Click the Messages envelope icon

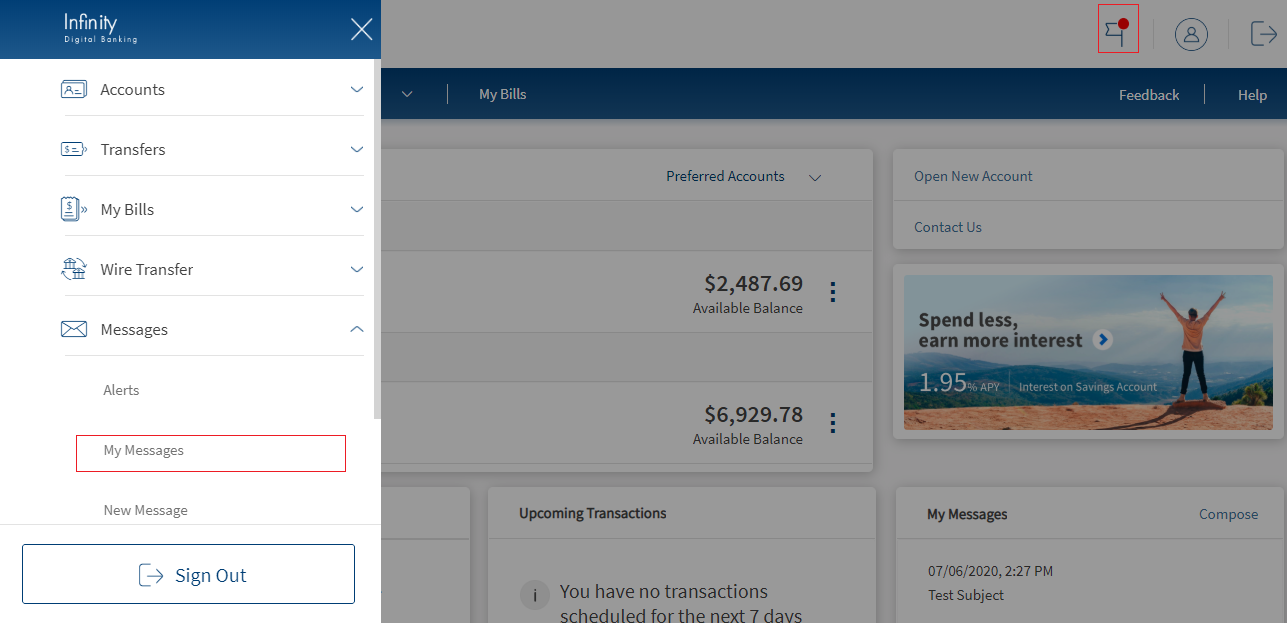[x=74, y=329]
